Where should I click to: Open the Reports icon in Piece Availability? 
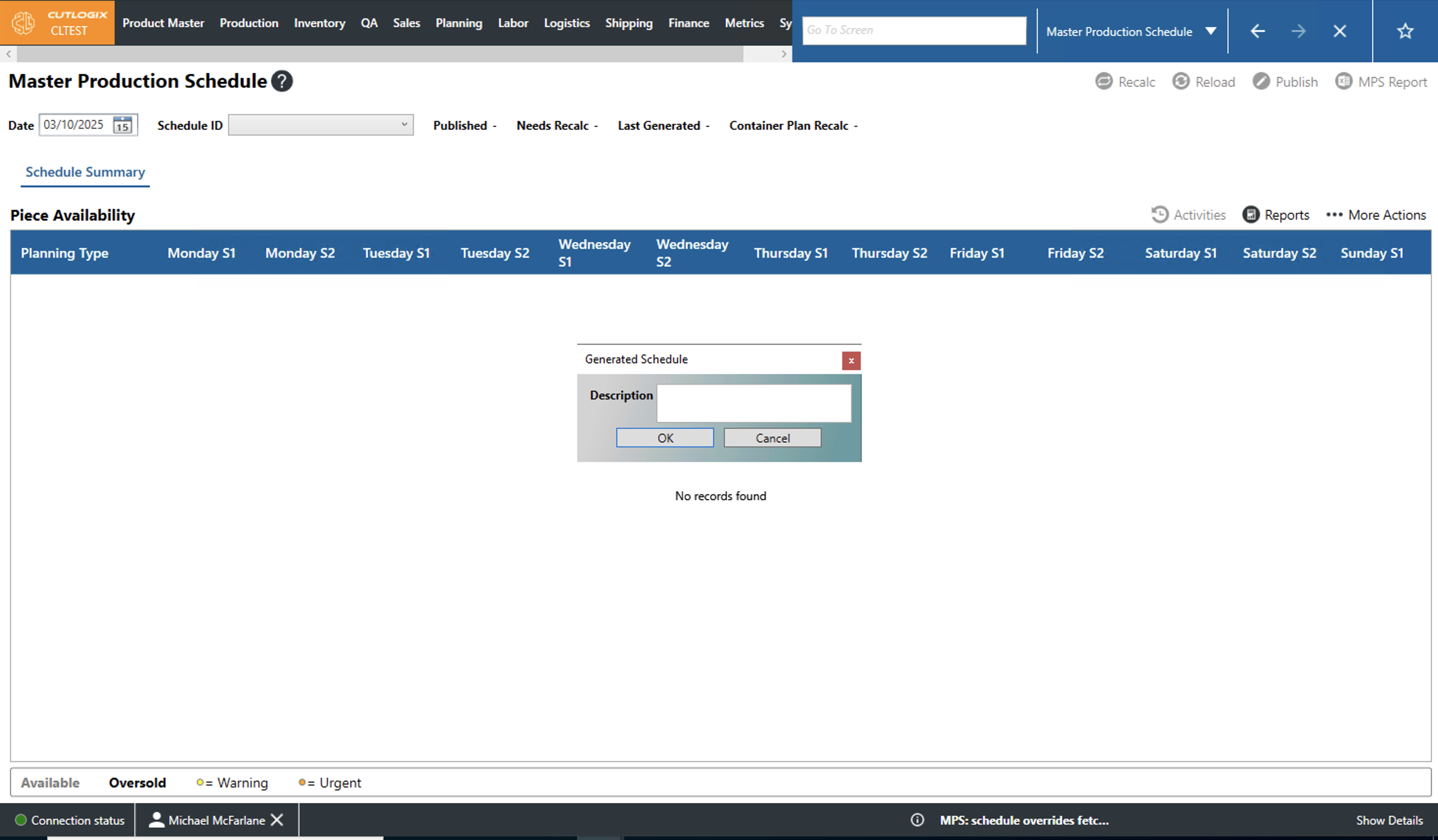tap(1251, 215)
